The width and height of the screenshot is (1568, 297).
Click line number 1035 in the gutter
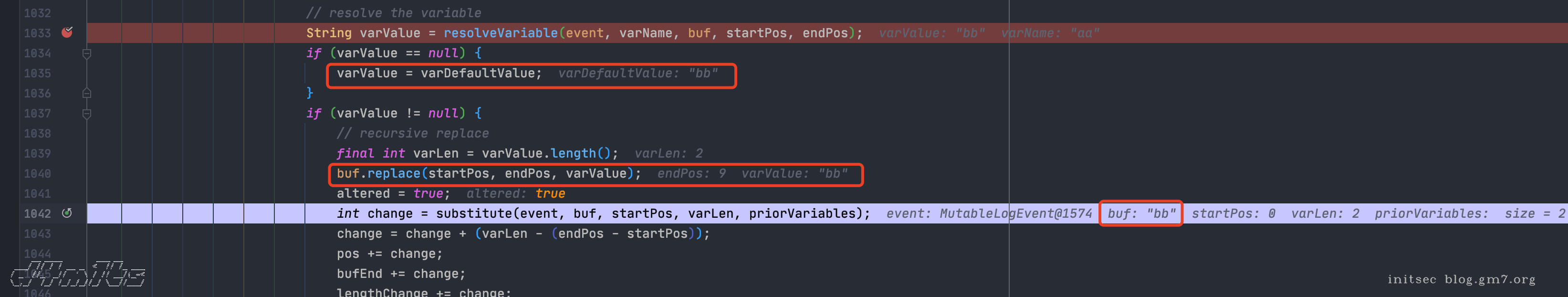tap(37, 74)
